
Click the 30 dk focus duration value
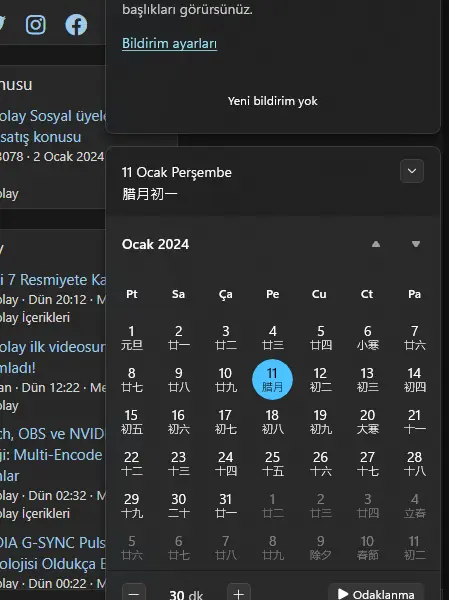coord(186,595)
